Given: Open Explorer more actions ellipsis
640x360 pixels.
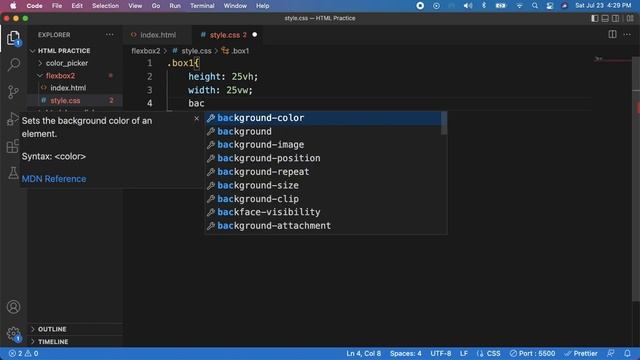Looking at the screenshot, I should (x=110, y=35).
